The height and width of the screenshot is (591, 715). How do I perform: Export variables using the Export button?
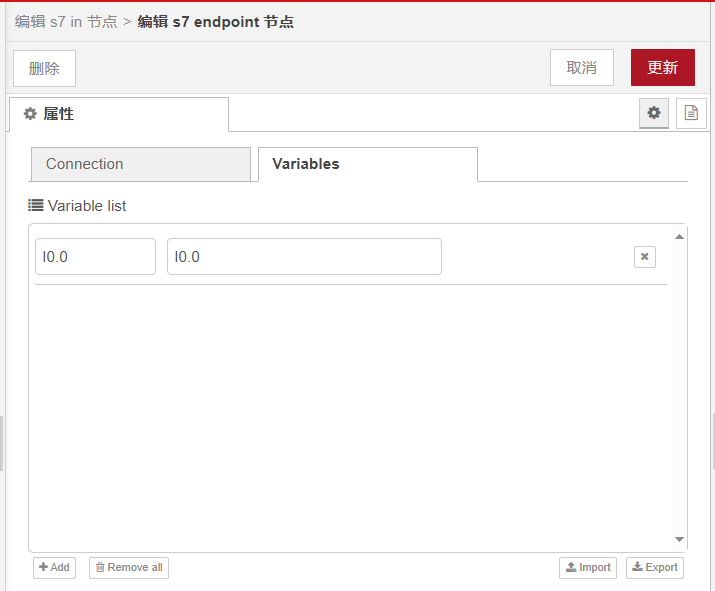click(x=655, y=567)
